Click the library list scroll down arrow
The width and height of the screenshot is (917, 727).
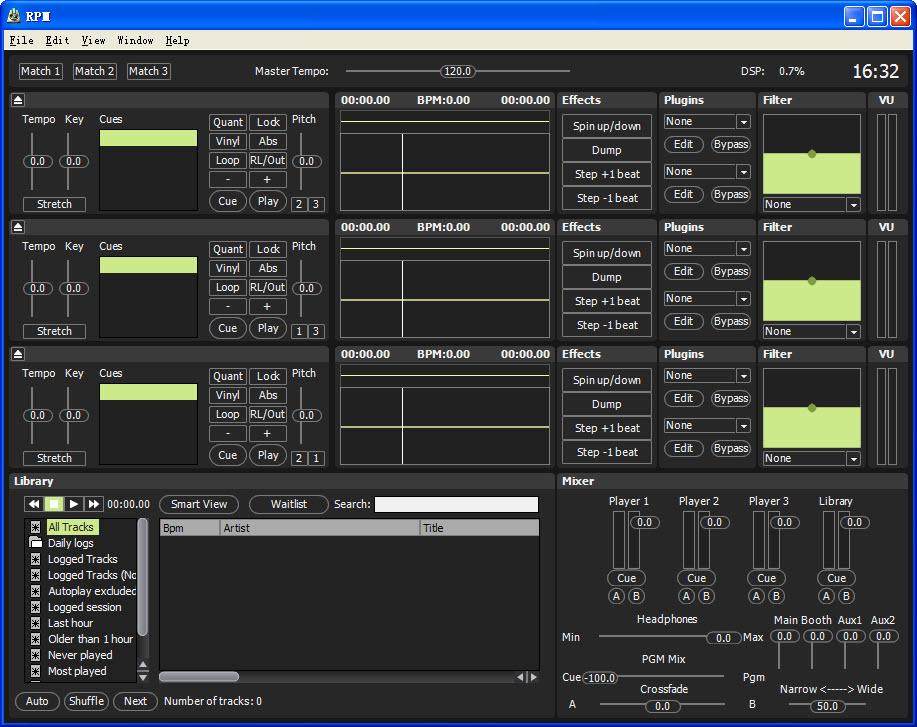(143, 677)
